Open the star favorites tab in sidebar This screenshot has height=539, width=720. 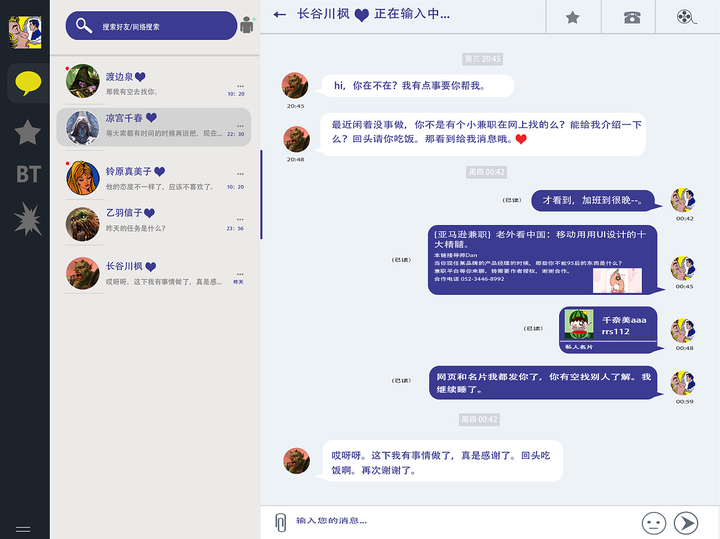point(28,132)
